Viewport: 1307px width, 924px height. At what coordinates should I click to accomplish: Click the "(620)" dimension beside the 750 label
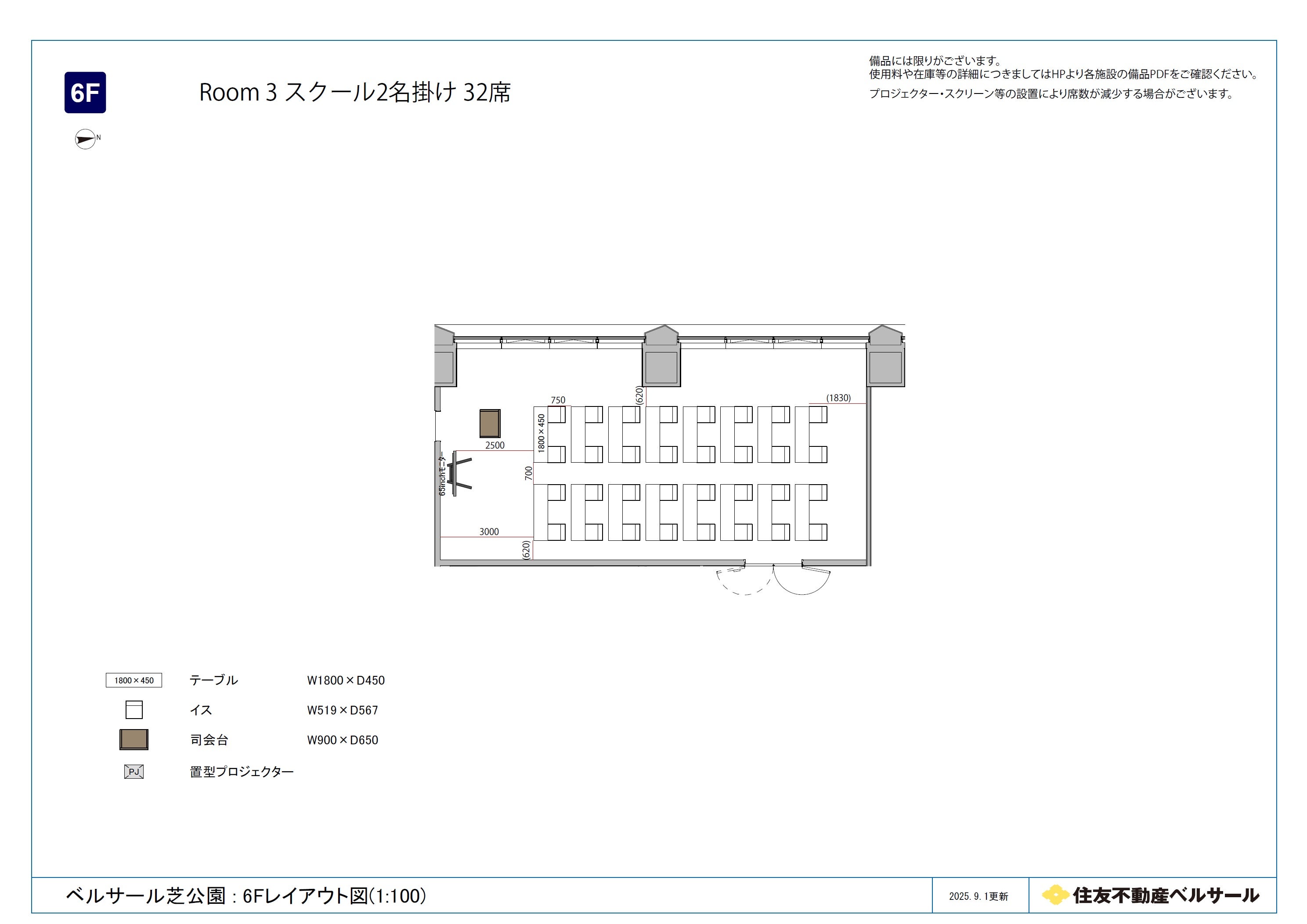tap(639, 395)
